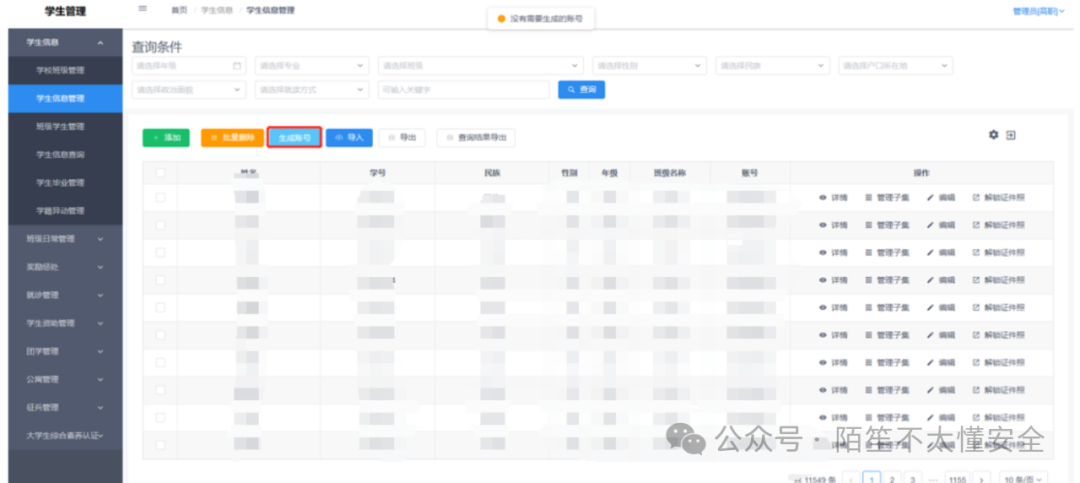Tick the checkbox of the third table row
Viewport: 1080px width, 483px height.
coord(160,253)
